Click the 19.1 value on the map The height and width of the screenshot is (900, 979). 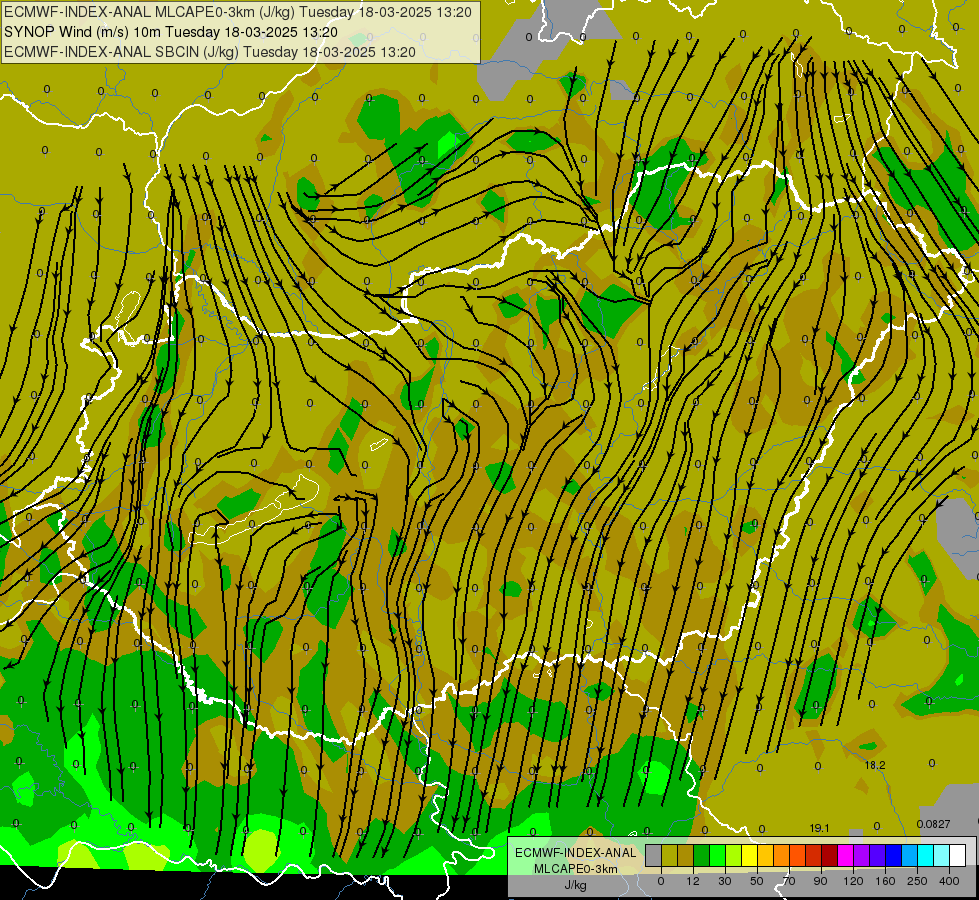819,828
